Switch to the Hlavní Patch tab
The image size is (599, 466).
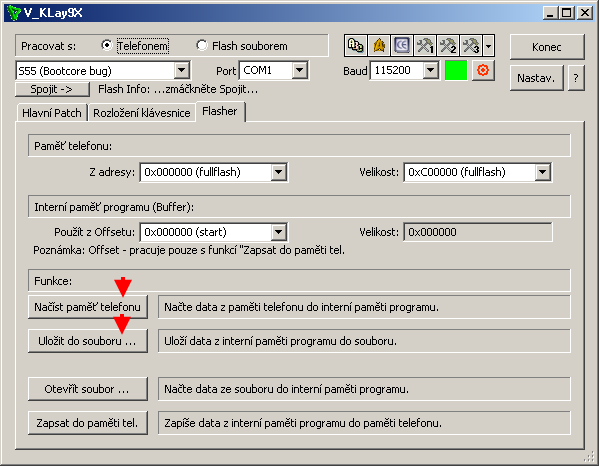pyautogui.click(x=52, y=113)
